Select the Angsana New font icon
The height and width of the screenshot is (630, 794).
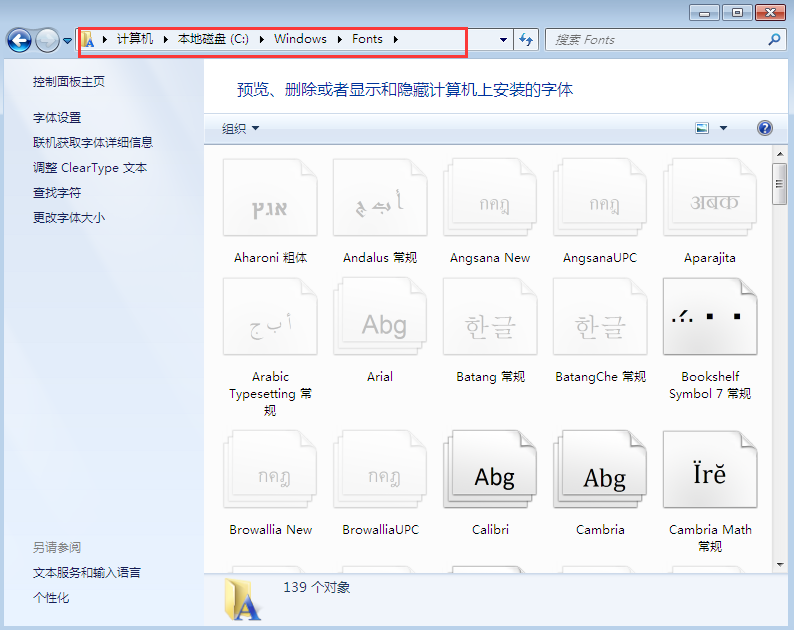[490, 198]
